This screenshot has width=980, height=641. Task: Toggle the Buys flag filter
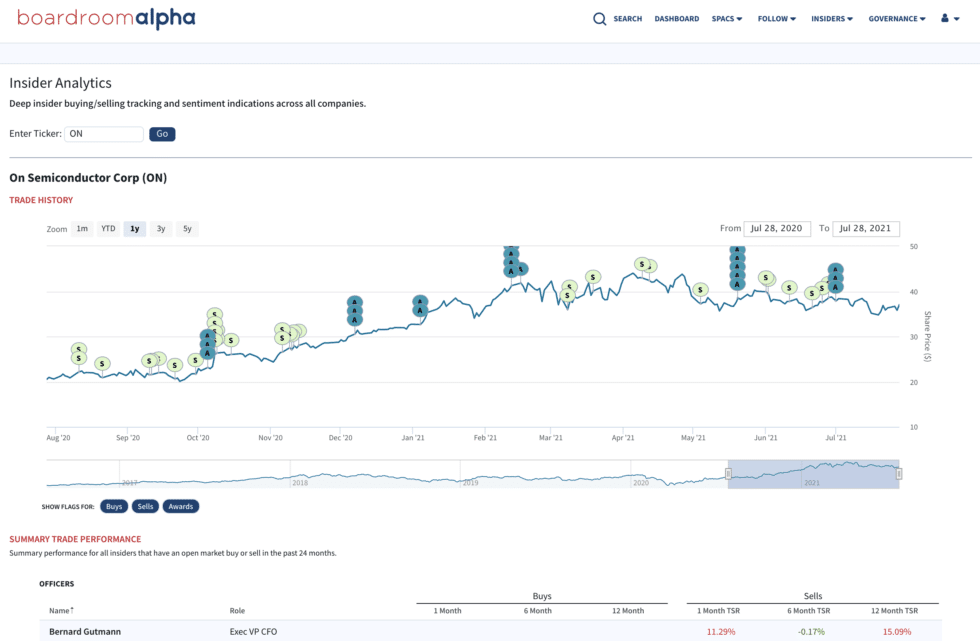click(x=114, y=506)
